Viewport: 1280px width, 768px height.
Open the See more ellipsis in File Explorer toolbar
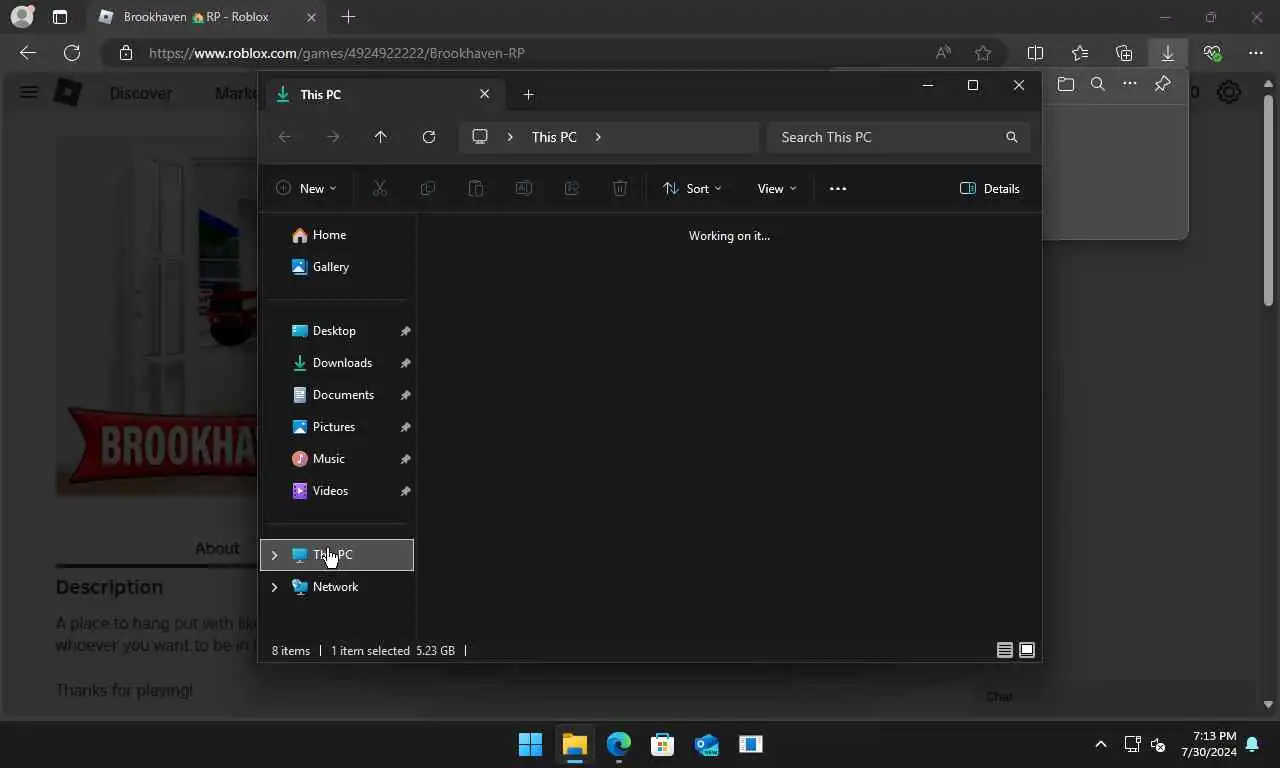tap(838, 188)
